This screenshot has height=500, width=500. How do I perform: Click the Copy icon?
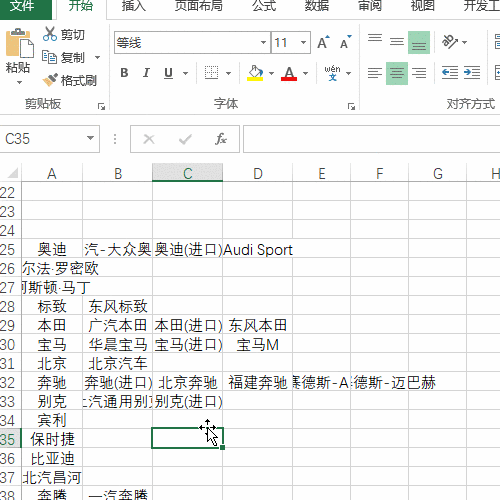pyautogui.click(x=50, y=57)
